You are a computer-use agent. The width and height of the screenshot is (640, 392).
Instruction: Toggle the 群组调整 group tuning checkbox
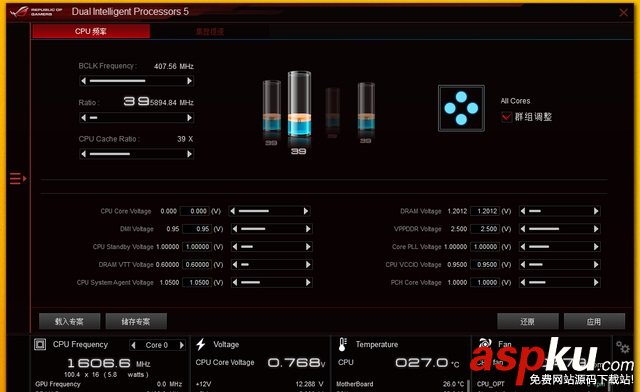coord(506,117)
